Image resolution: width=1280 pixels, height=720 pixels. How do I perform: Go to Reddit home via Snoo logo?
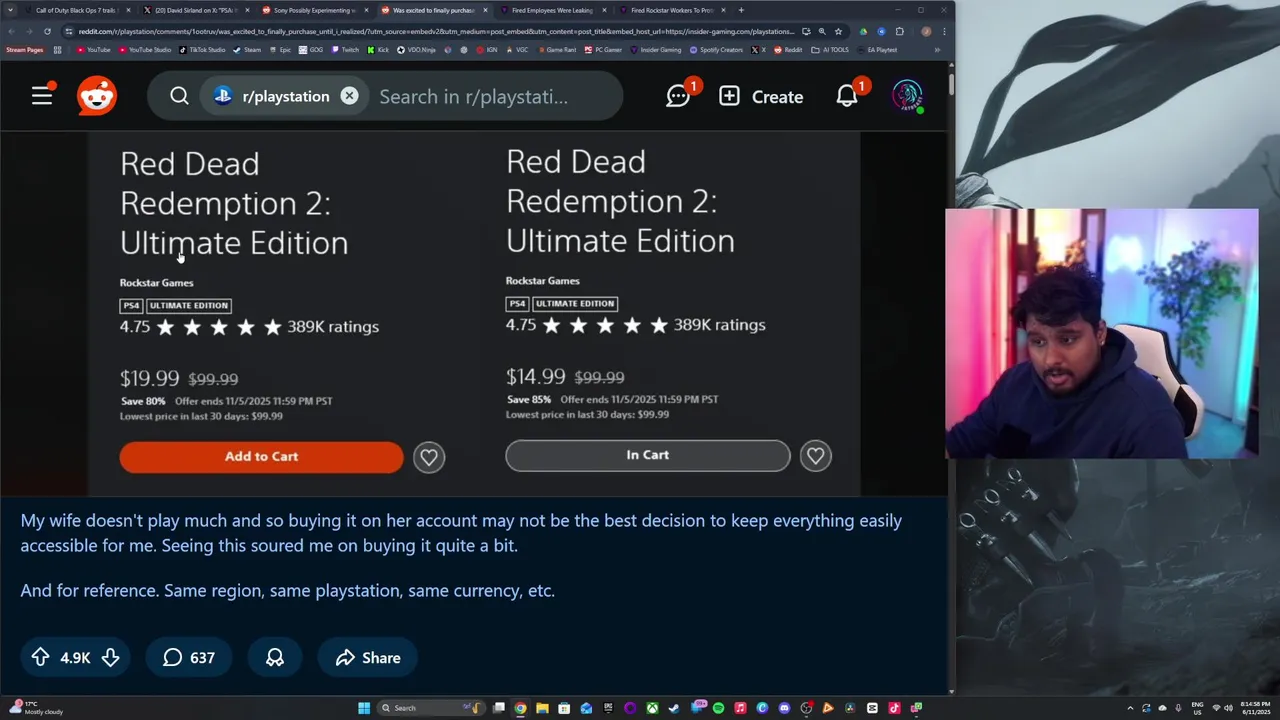coord(97,96)
